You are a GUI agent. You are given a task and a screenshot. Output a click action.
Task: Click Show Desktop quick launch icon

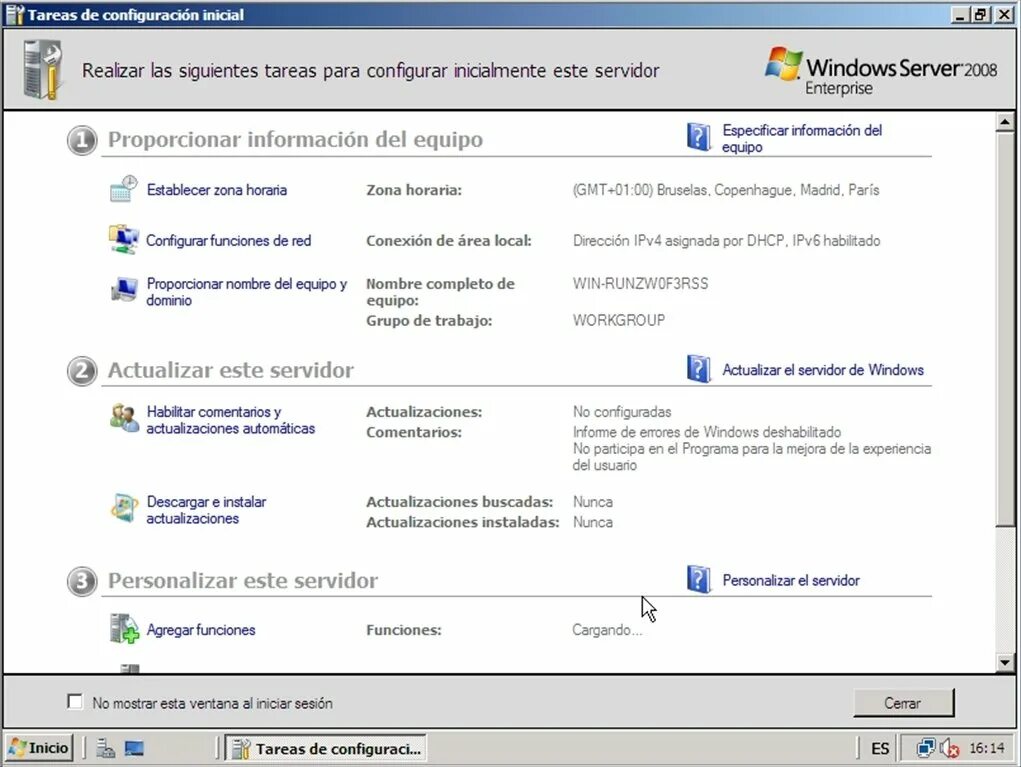click(134, 748)
